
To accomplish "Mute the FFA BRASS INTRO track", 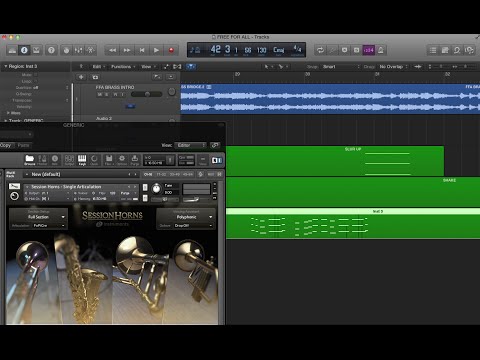I will 100,95.
